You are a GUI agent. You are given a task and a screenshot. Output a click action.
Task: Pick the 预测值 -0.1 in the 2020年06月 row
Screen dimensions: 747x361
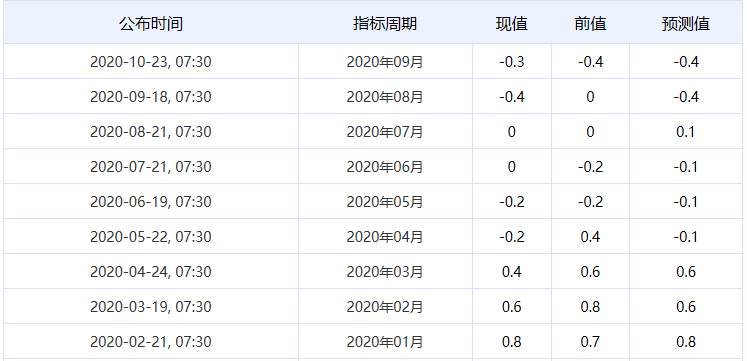(x=686, y=167)
